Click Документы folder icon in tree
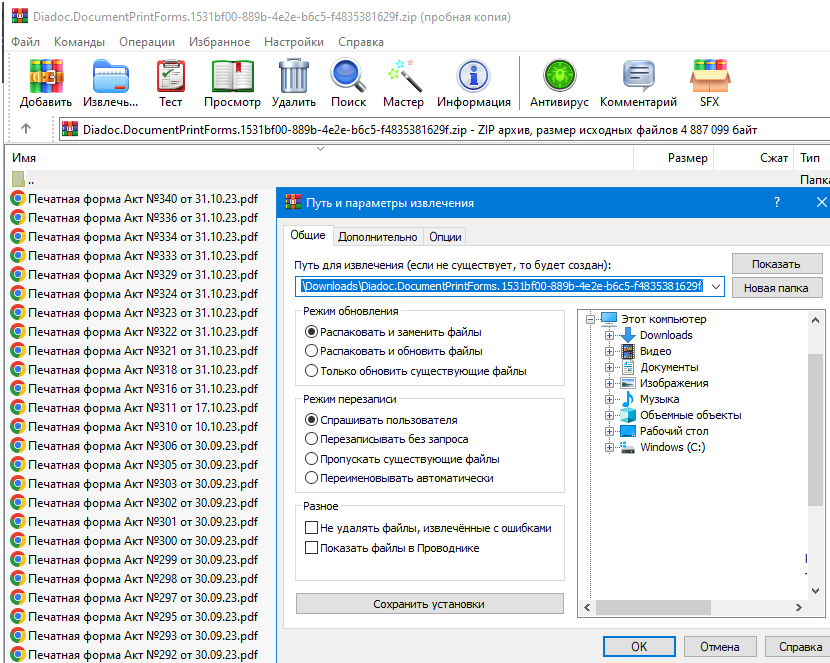 pos(628,367)
